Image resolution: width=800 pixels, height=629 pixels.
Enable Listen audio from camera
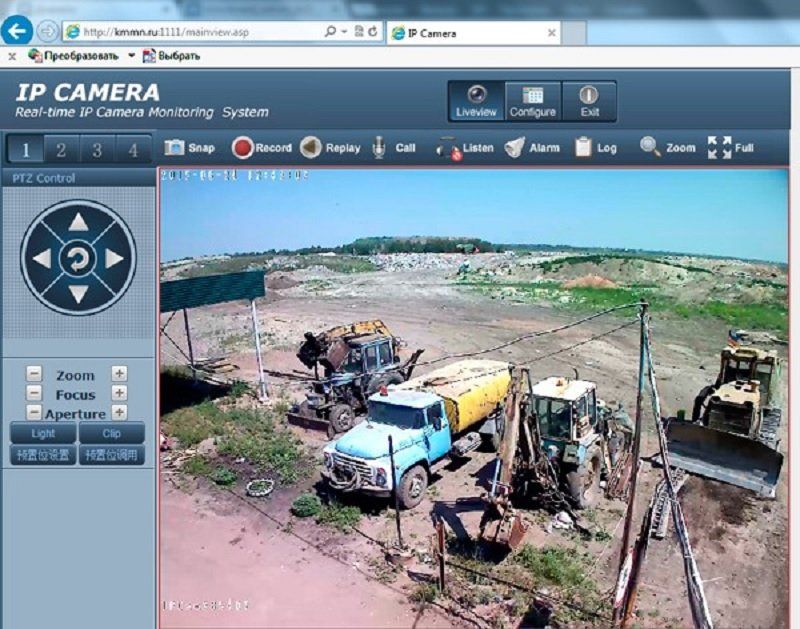(x=448, y=149)
